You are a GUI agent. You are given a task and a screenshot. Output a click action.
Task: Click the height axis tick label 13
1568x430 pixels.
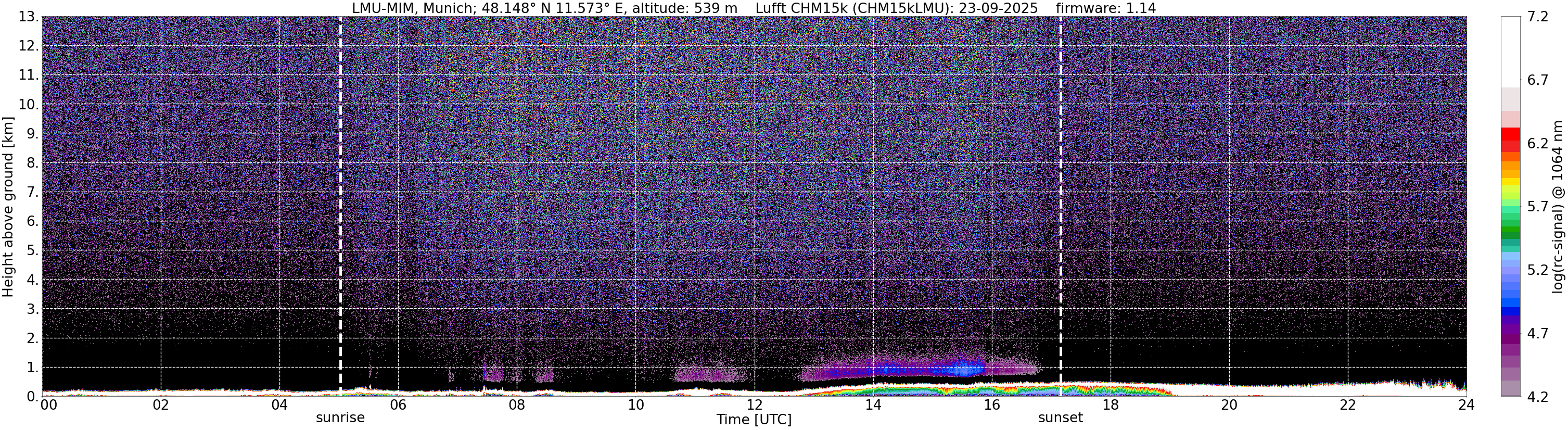(x=29, y=17)
